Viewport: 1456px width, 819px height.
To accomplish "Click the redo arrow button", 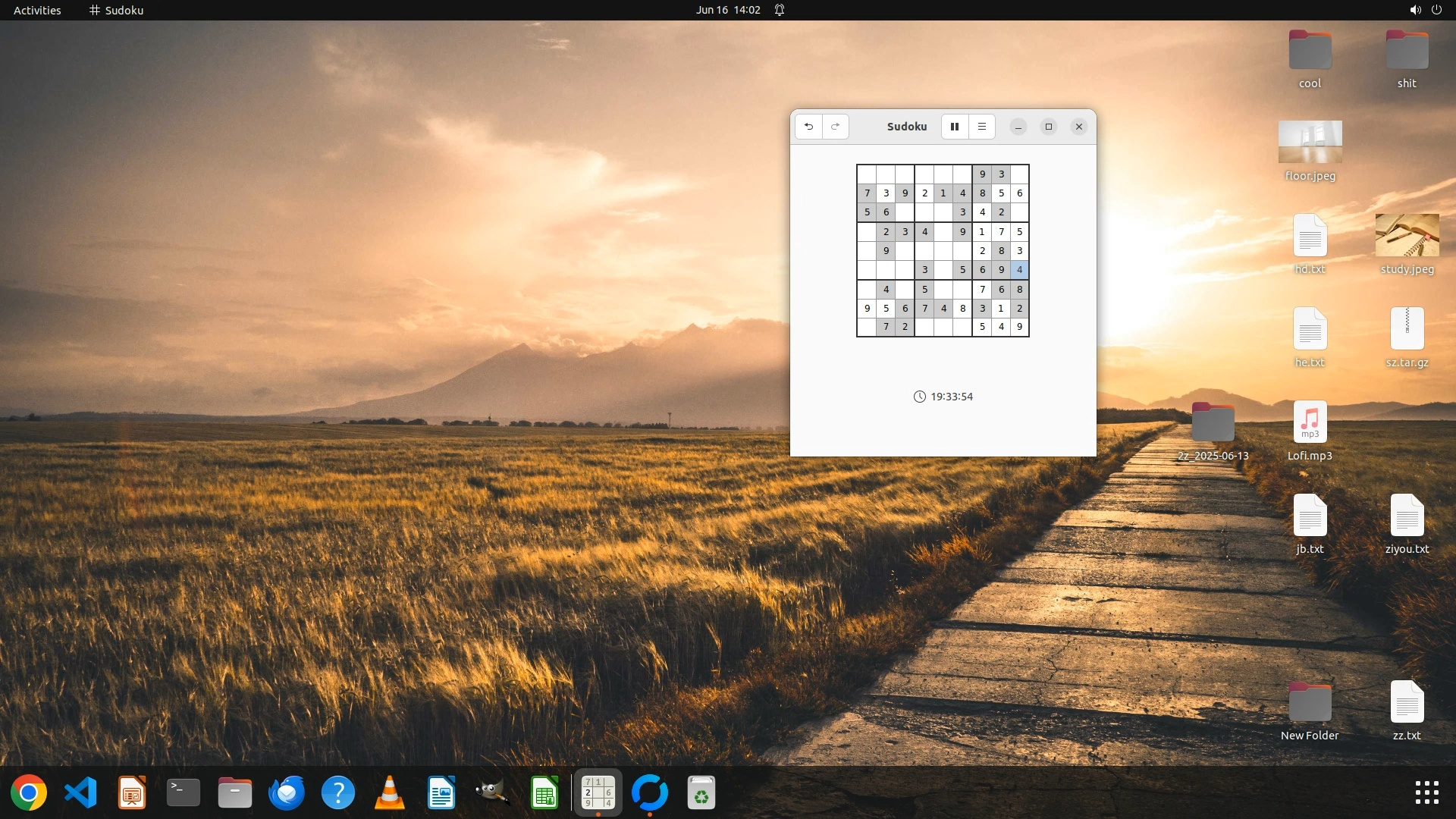I will pyautogui.click(x=835, y=127).
